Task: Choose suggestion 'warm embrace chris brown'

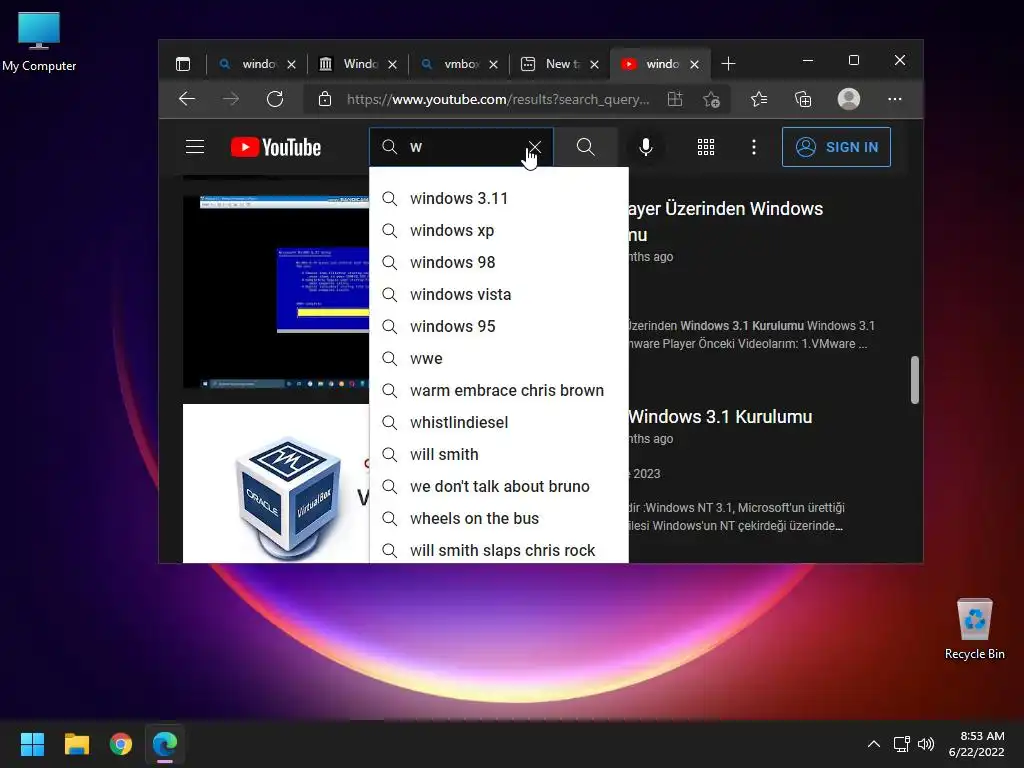Action: click(x=498, y=391)
